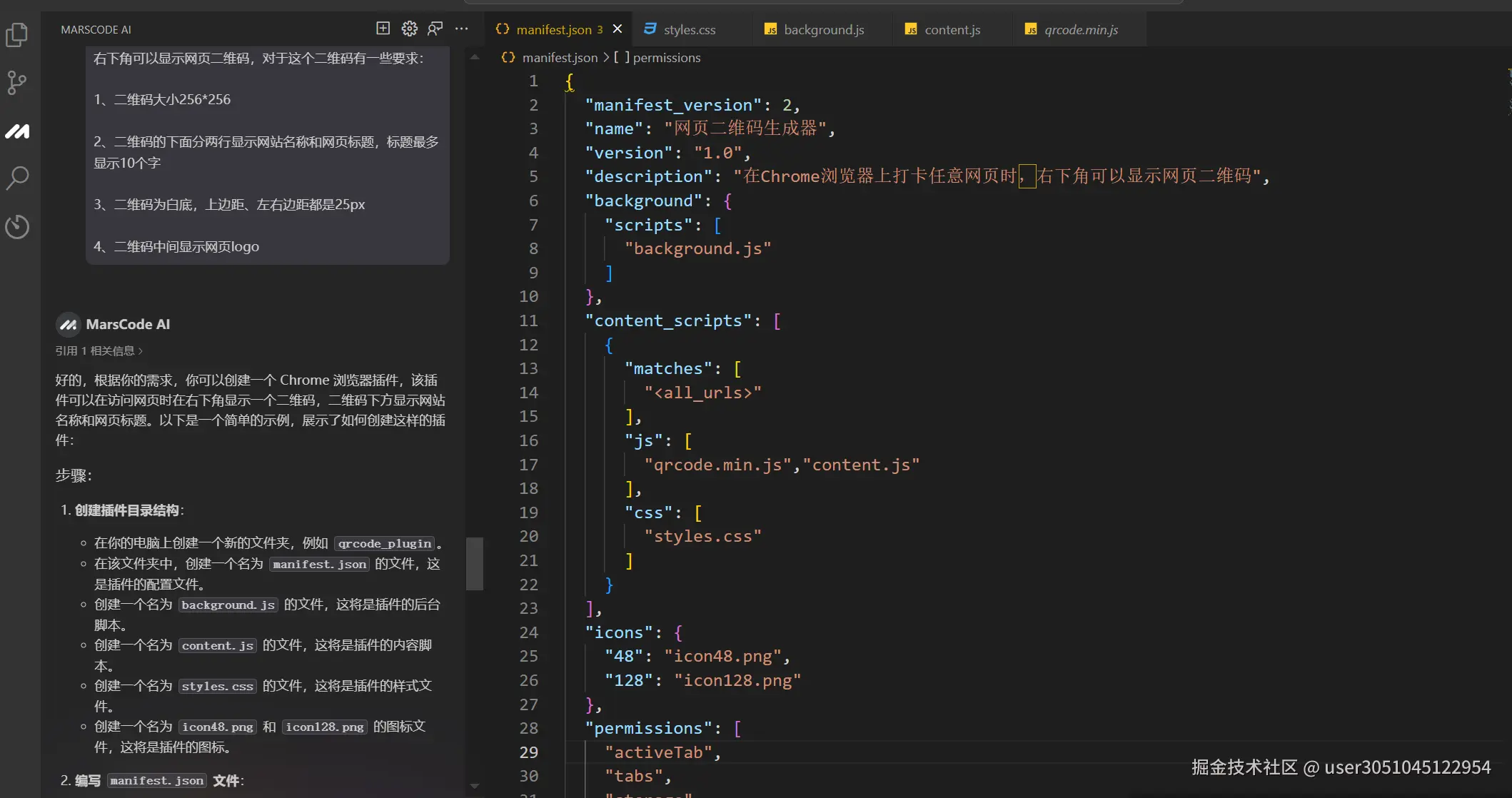Open the Explorer files view
Screen dimensions: 1512x798
(17, 34)
